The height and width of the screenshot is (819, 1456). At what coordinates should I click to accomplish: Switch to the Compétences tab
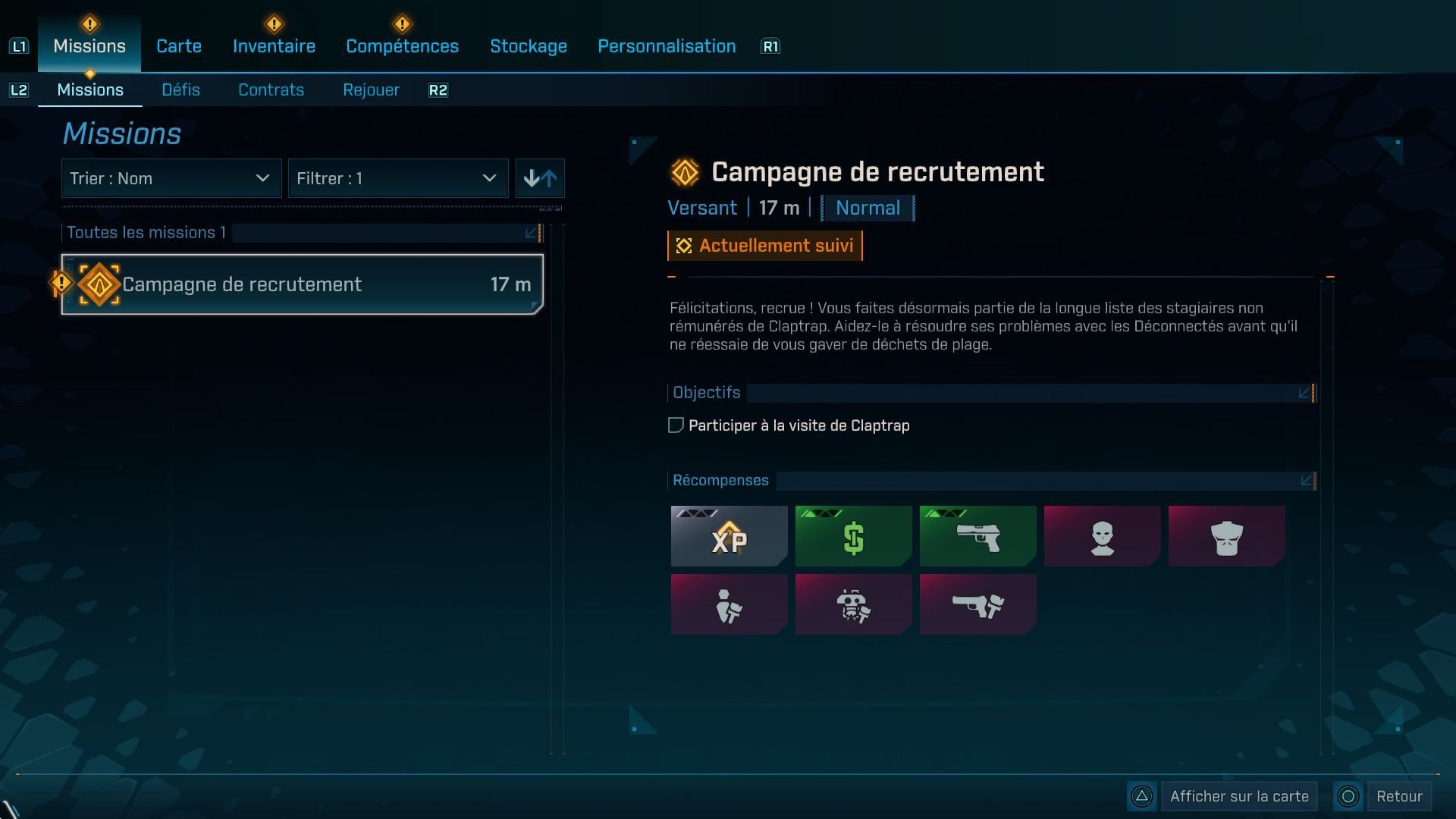pos(402,46)
